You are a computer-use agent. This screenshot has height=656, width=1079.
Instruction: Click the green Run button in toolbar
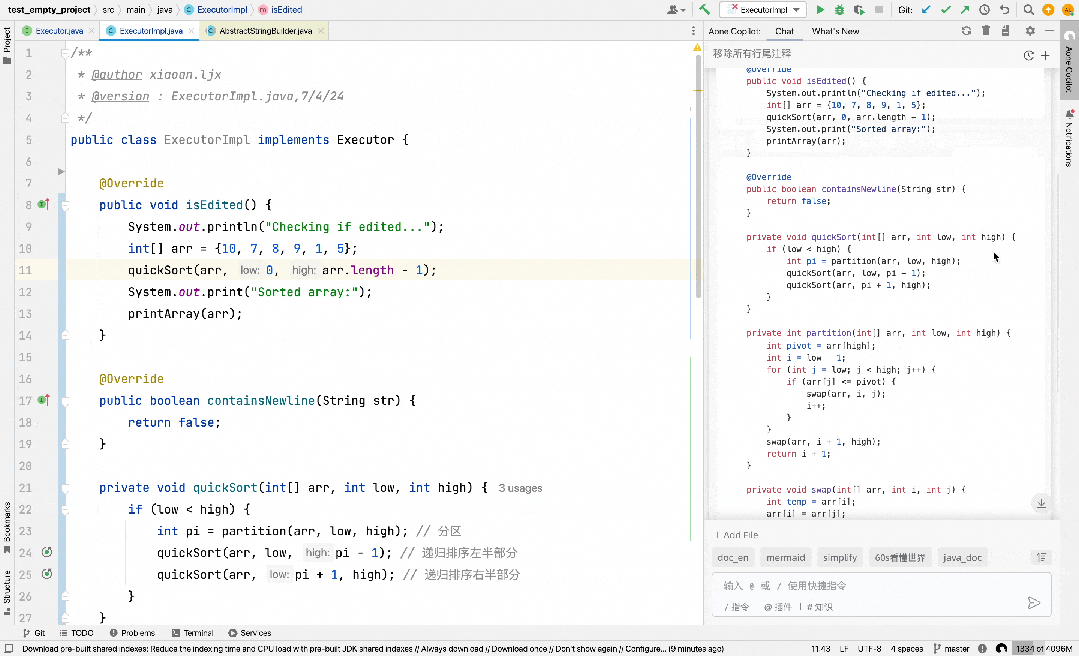(x=820, y=10)
